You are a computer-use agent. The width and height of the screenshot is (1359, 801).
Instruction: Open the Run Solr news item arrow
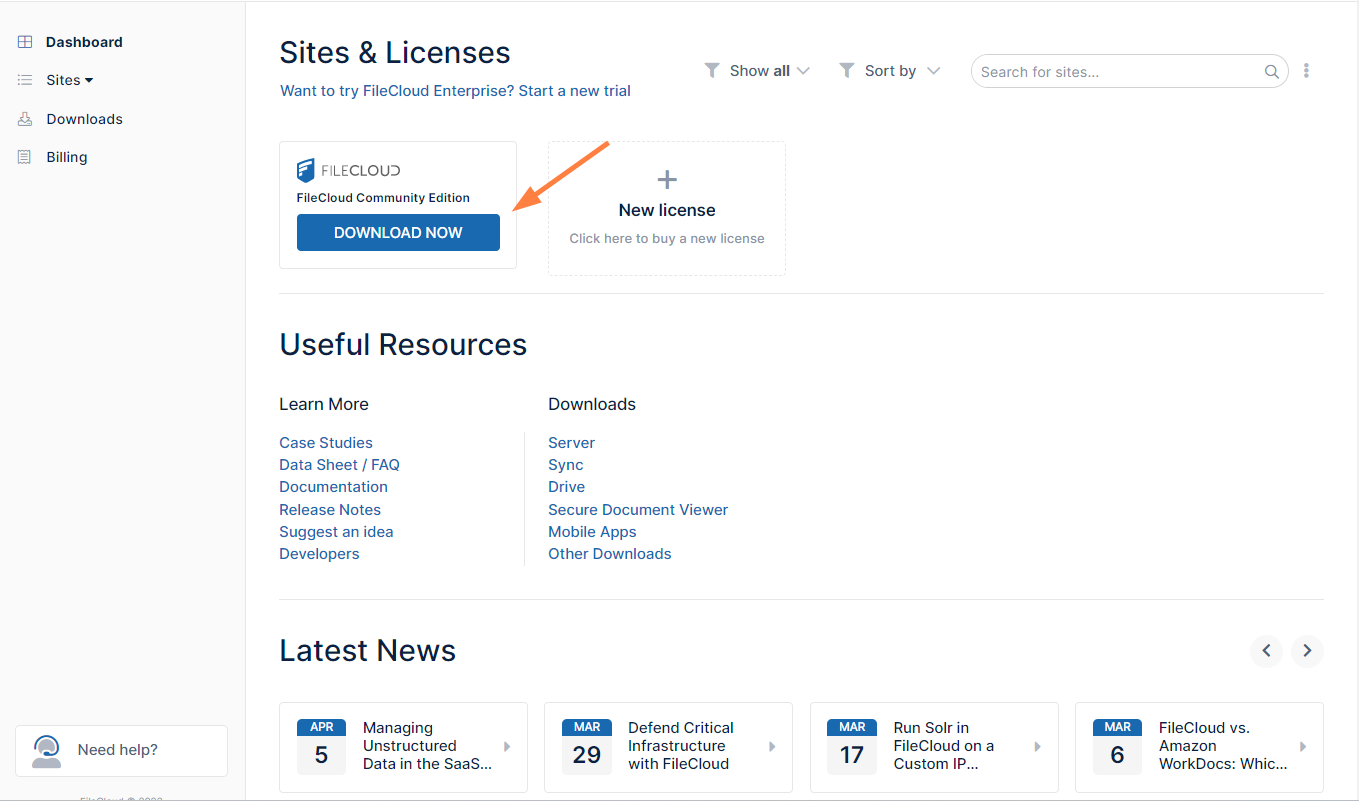(1036, 747)
